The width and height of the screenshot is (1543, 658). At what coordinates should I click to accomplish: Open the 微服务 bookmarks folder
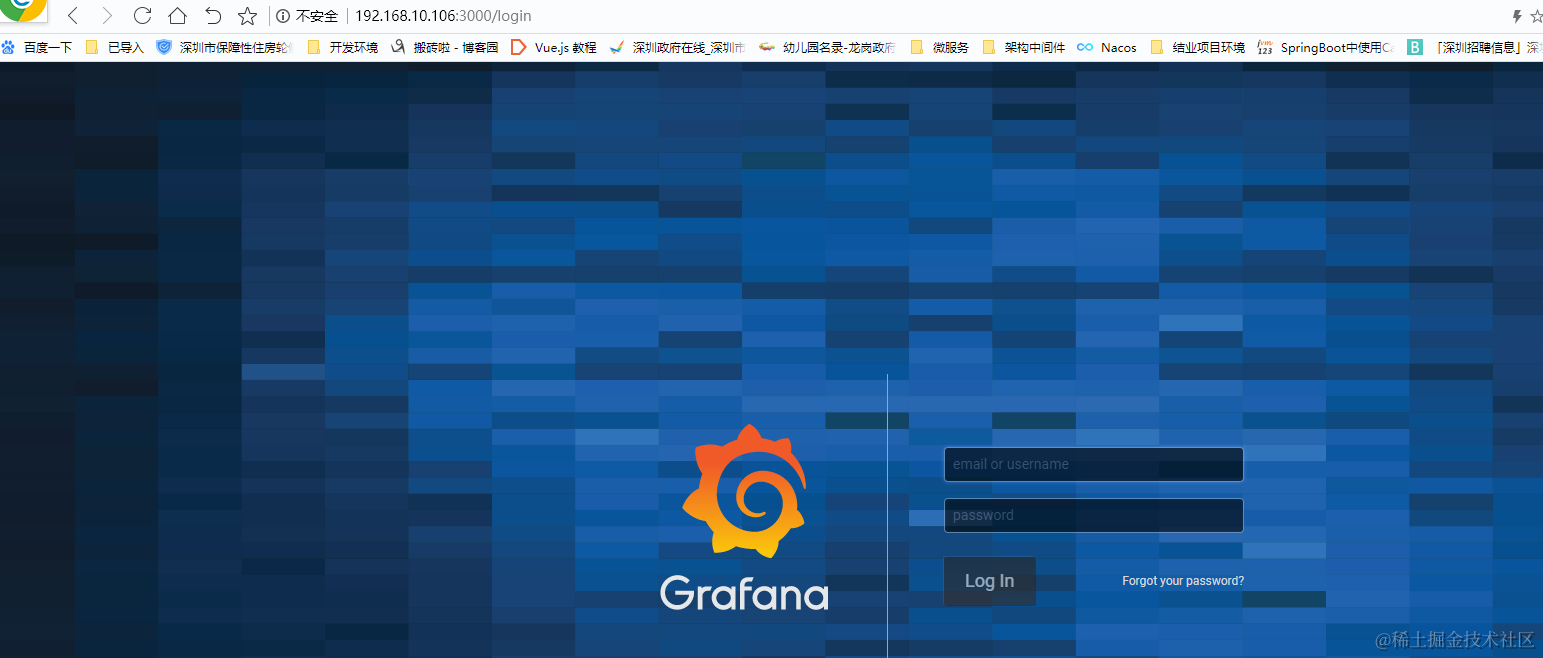(x=940, y=47)
